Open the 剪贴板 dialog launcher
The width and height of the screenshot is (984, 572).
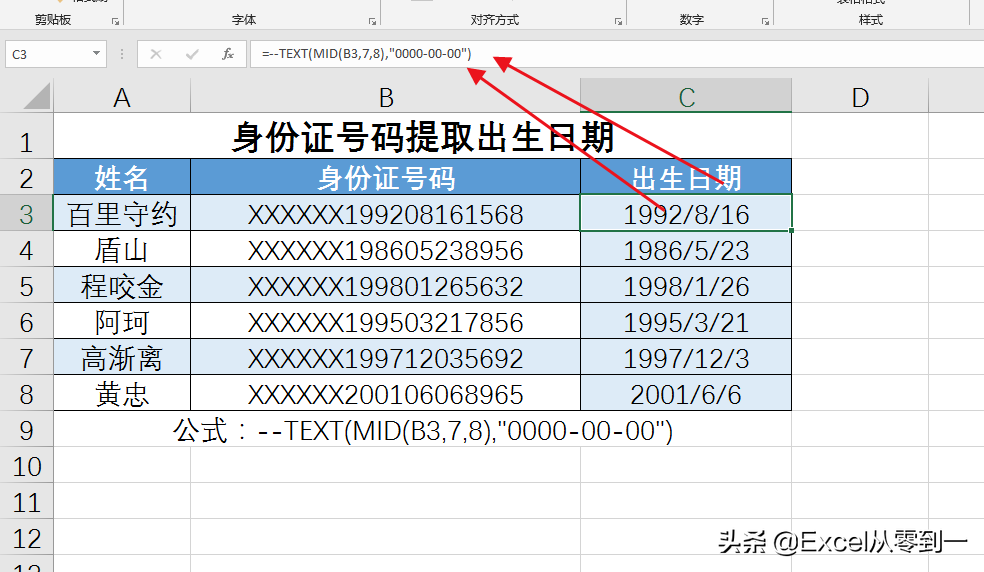[x=115, y=21]
